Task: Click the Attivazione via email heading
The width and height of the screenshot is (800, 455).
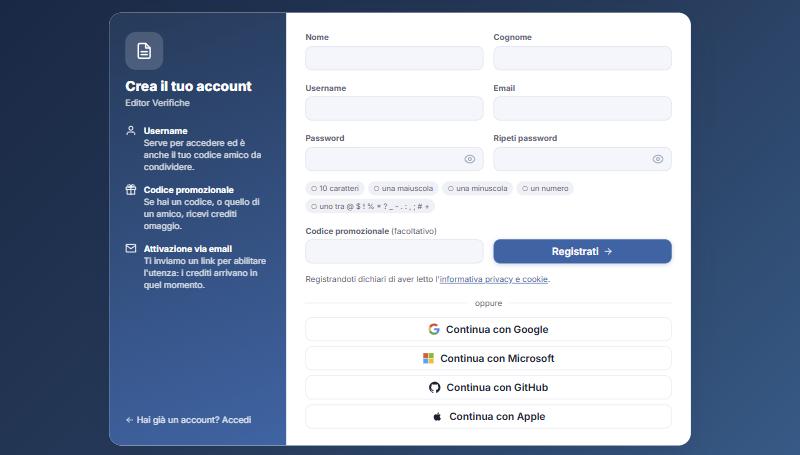Action: point(188,249)
